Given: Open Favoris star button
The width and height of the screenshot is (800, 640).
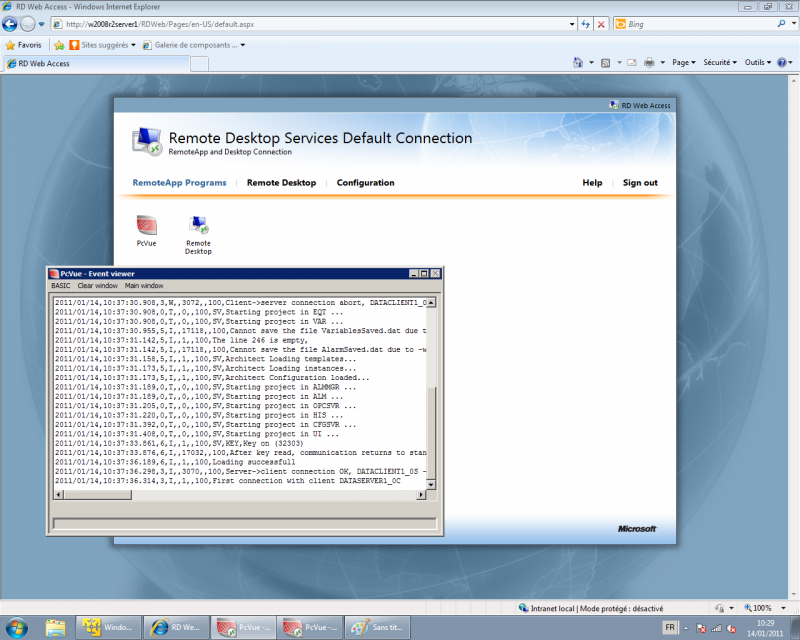Looking at the screenshot, I should 23,45.
